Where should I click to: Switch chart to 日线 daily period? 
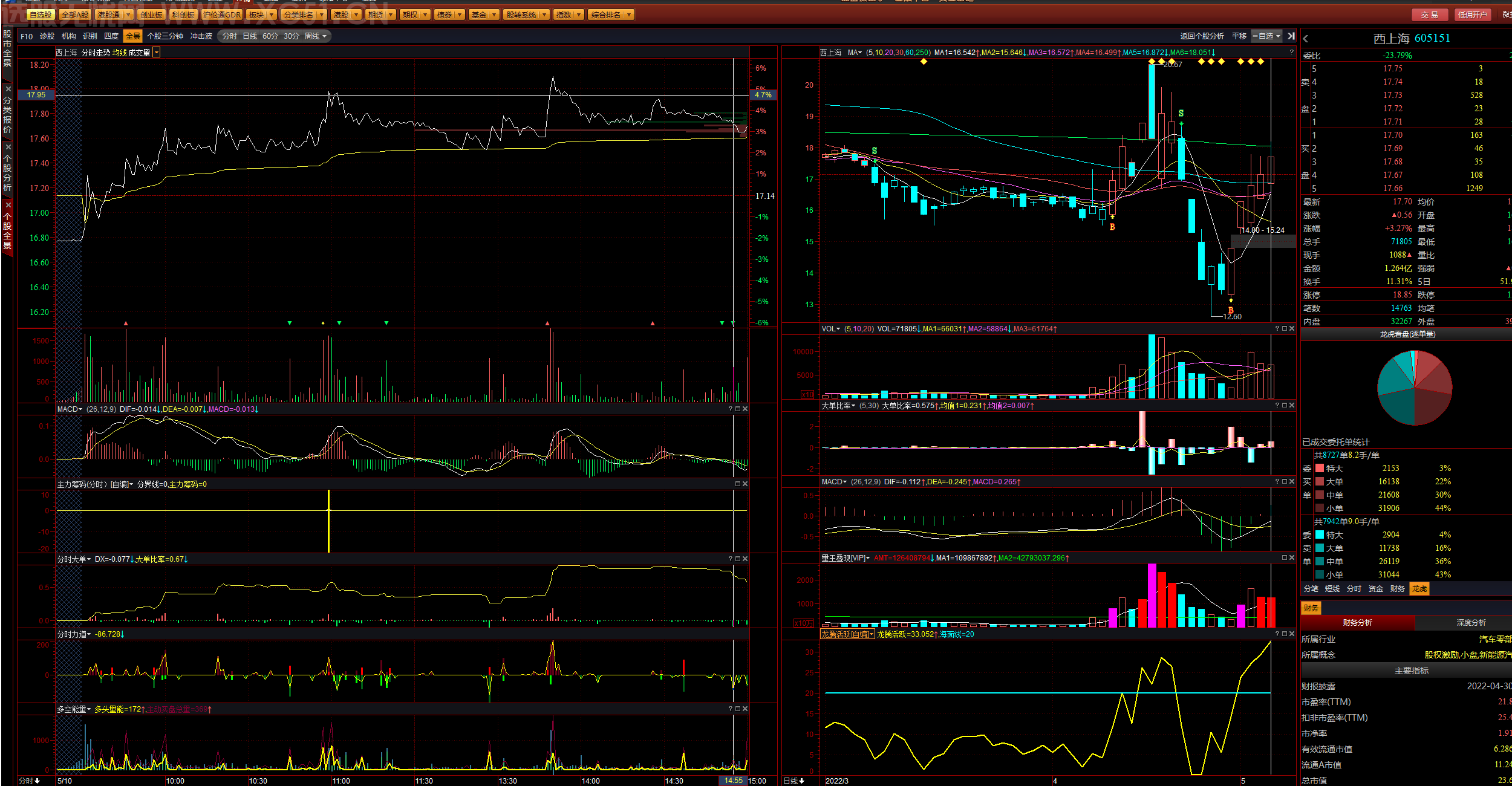pos(250,36)
